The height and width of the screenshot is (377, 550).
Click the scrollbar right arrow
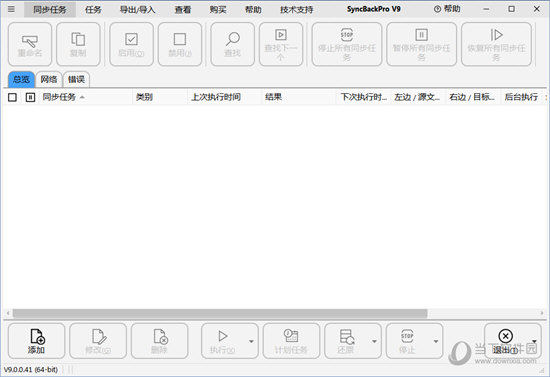pos(542,313)
